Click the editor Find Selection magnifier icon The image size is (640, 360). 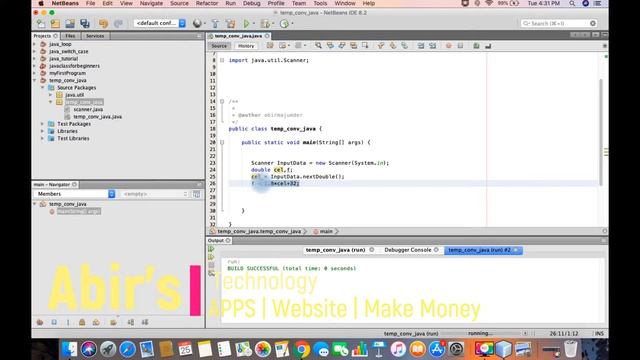click(318, 46)
